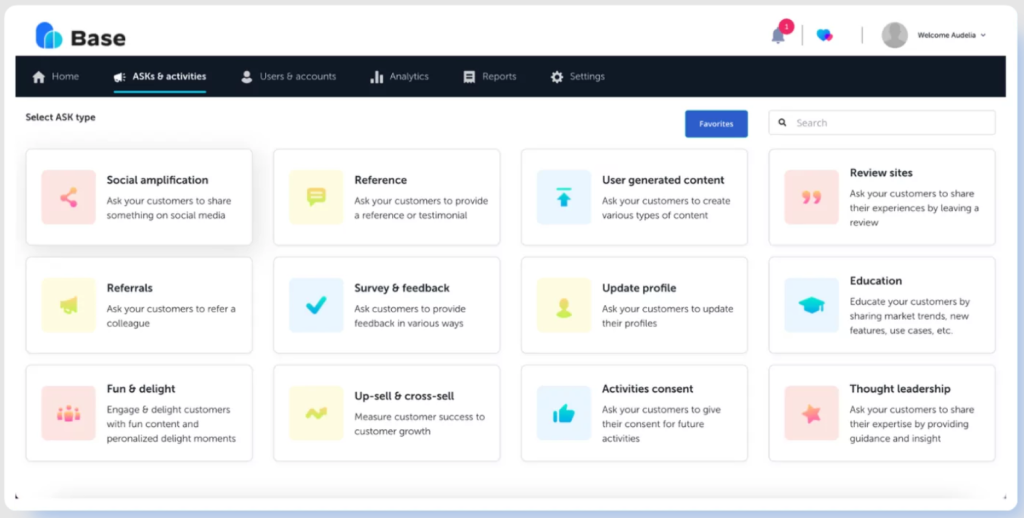
Task: Expand the Welcome Audelia dropdown
Action: point(952,35)
